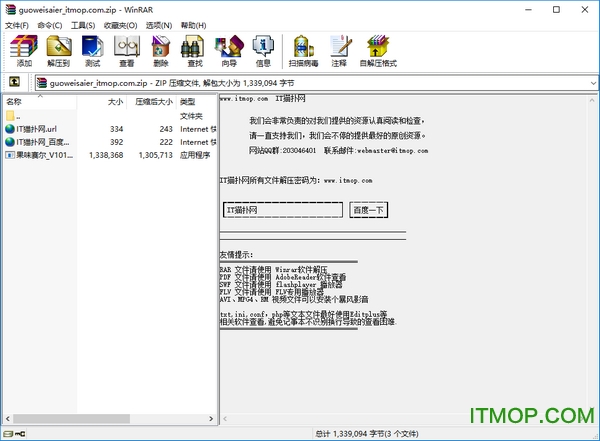
Task: Select packed size value 1,305,713
Action: coord(155,155)
